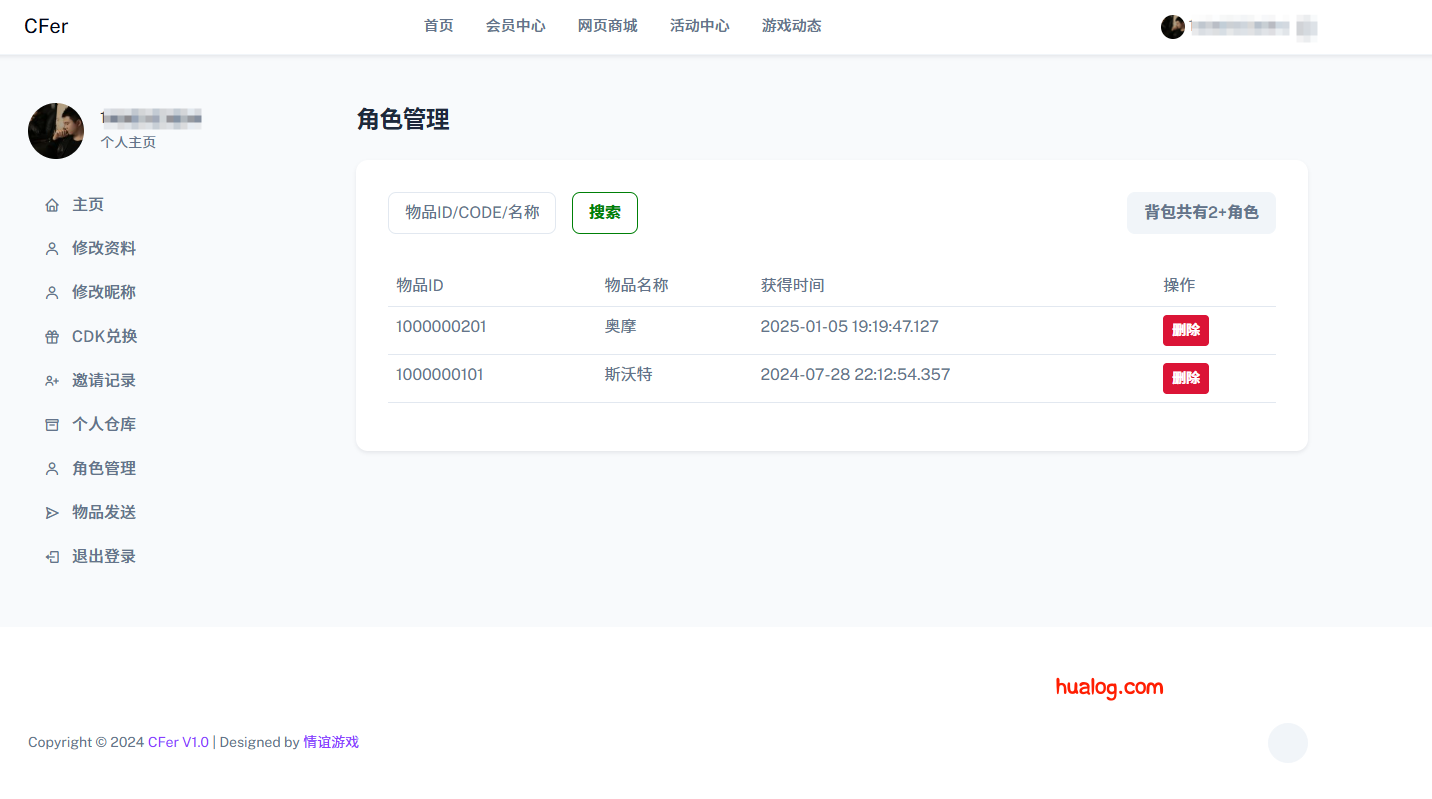Open the user account menu in header
This screenshot has width=1432, height=799.
coord(1238,27)
